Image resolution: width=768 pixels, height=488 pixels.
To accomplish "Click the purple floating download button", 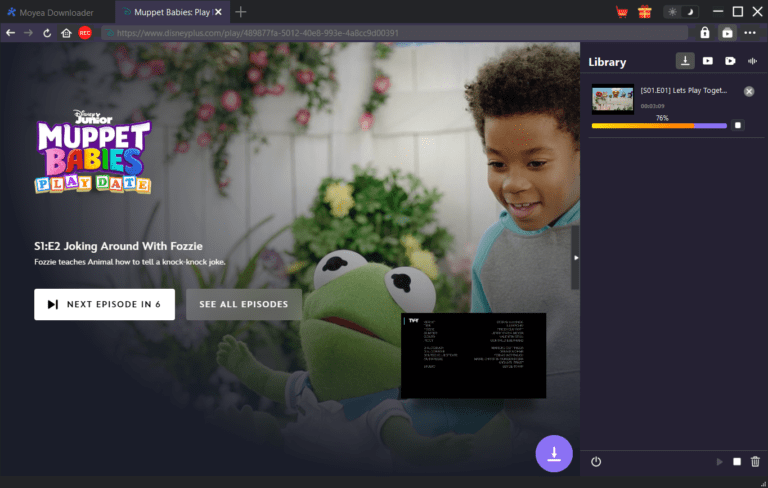I will (554, 453).
